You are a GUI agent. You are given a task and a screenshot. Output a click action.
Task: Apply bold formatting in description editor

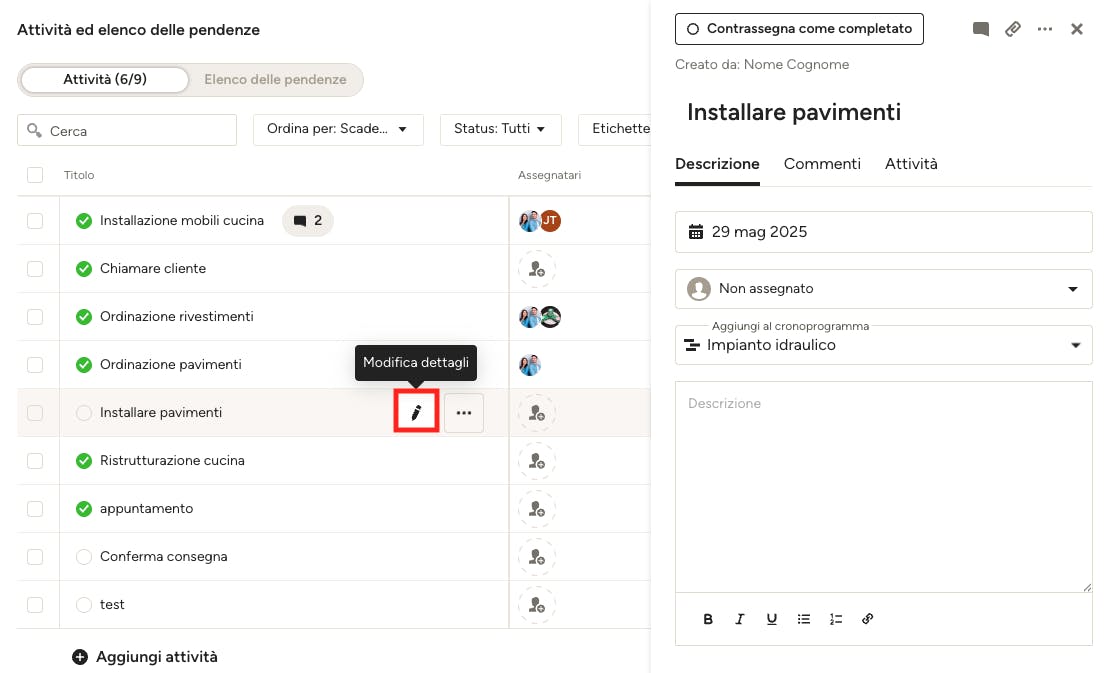point(707,619)
